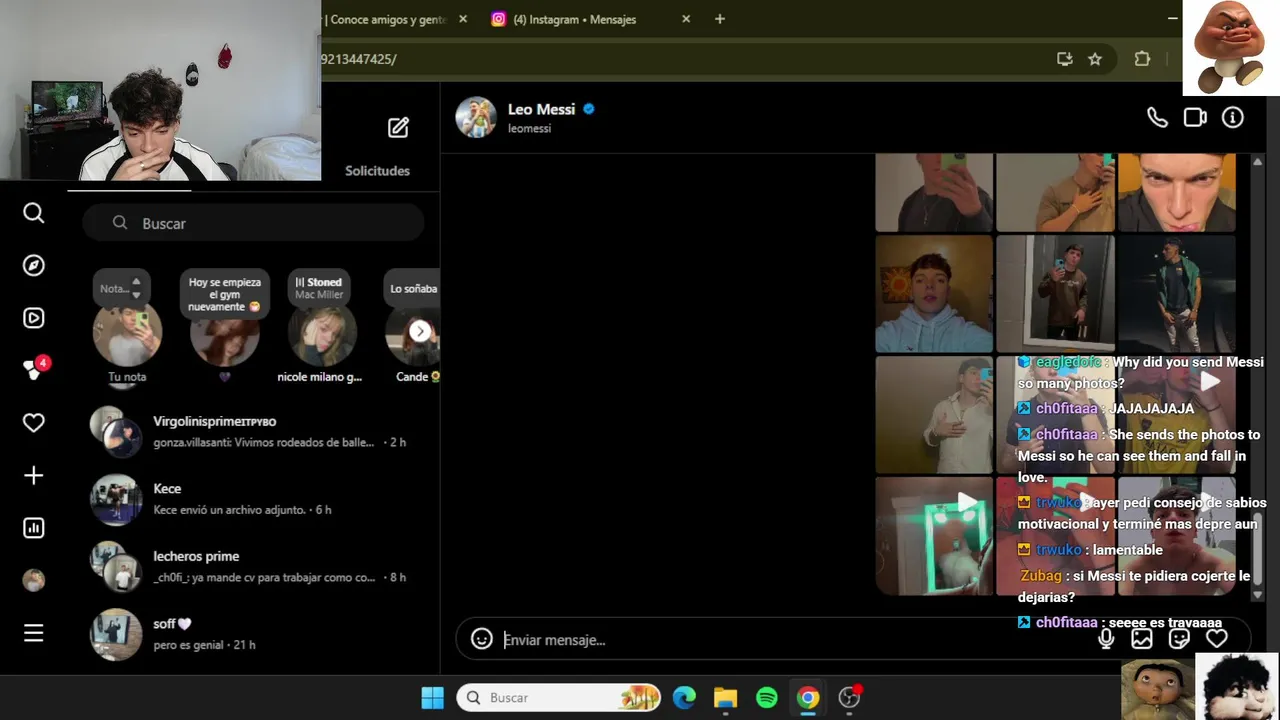Open a new browser tab
The image size is (1280, 720).
pos(720,19)
